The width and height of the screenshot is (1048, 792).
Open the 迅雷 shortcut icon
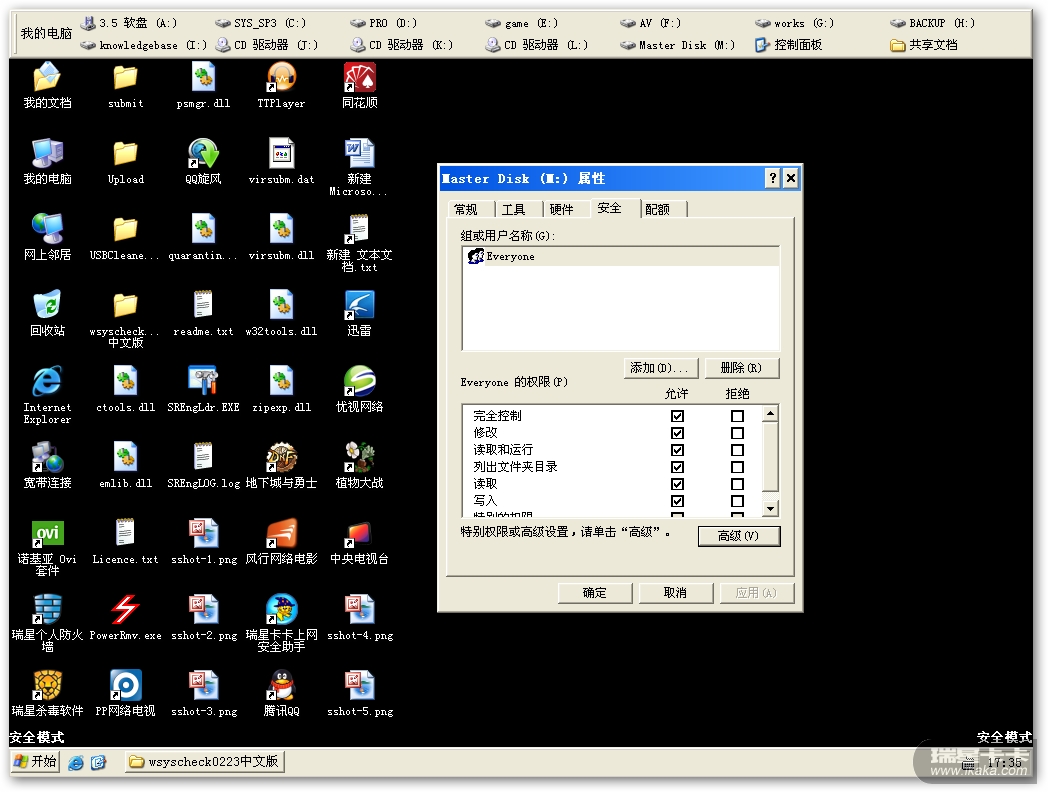click(x=359, y=306)
